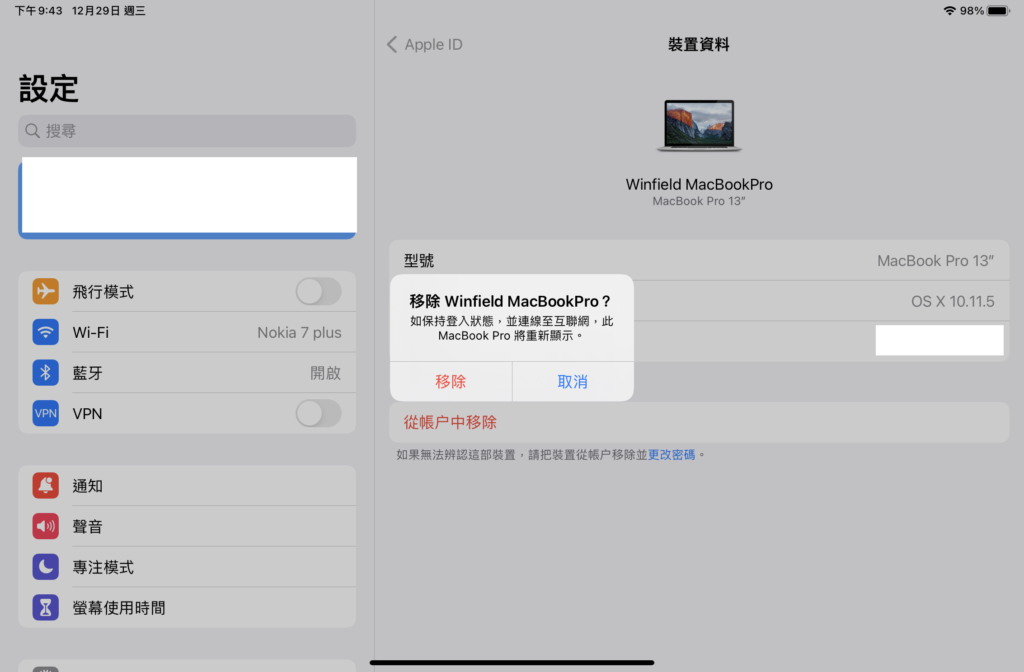Tap the Airplane mode orange icon
1024x672 pixels.
pos(46,291)
